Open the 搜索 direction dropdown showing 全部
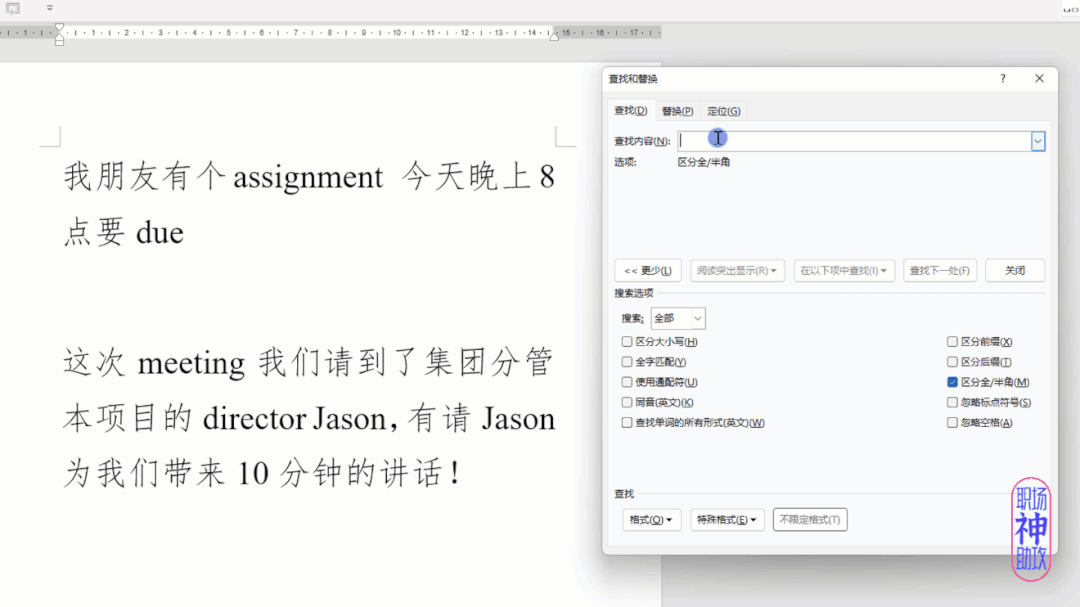Image resolution: width=1080 pixels, height=607 pixels. [x=678, y=318]
